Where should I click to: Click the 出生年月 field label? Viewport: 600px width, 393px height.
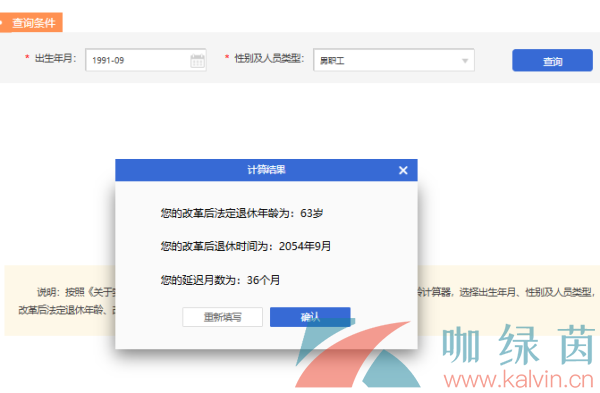pos(55,59)
